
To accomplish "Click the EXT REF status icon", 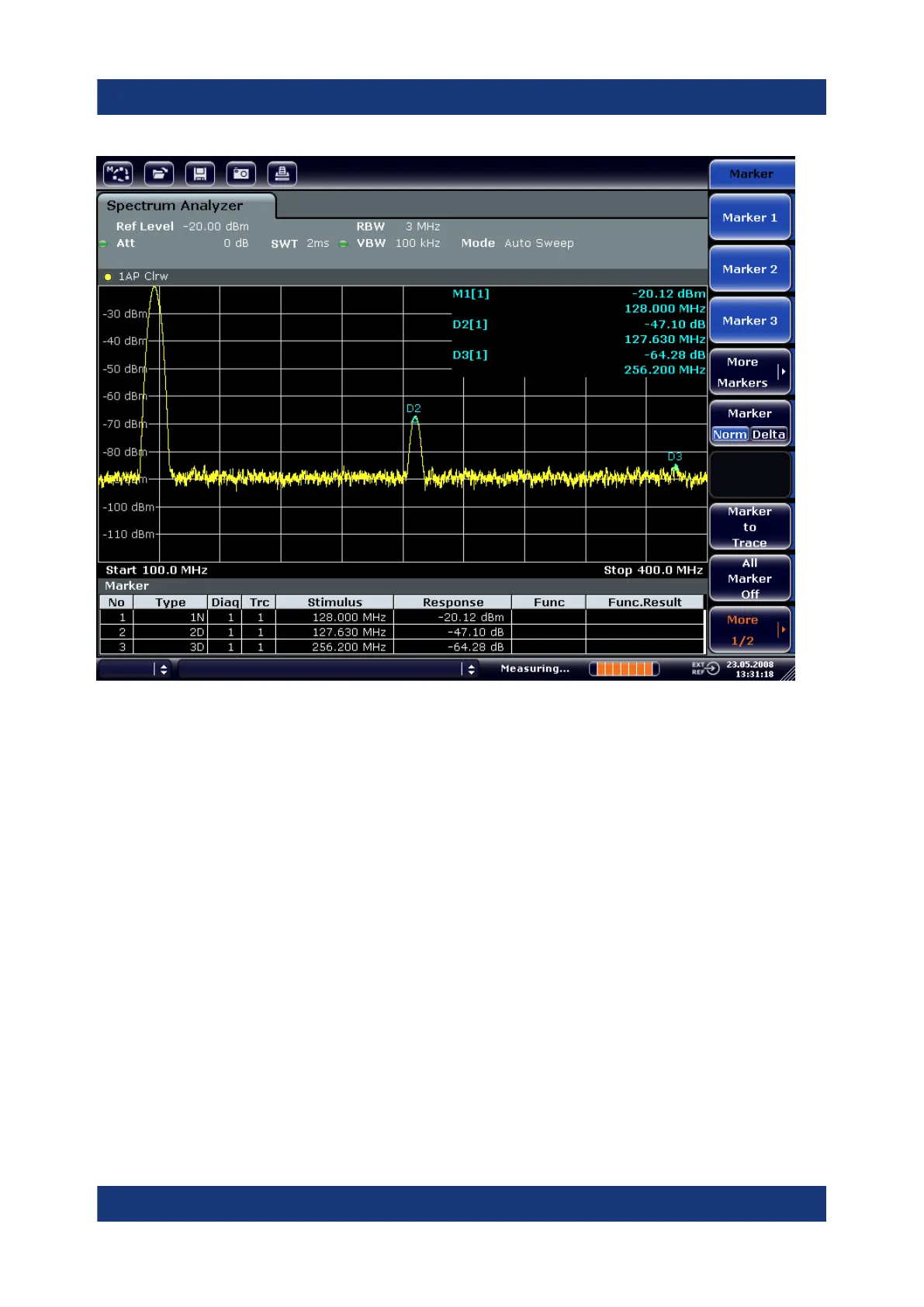I will click(705, 668).
